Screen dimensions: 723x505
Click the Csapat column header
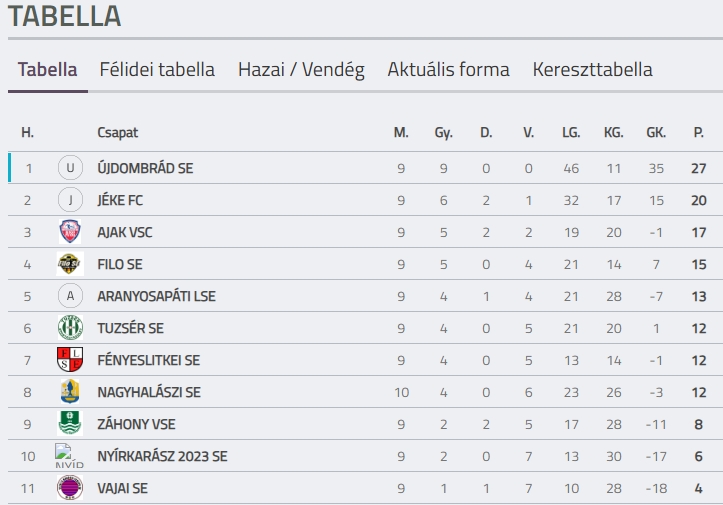pyautogui.click(x=118, y=132)
